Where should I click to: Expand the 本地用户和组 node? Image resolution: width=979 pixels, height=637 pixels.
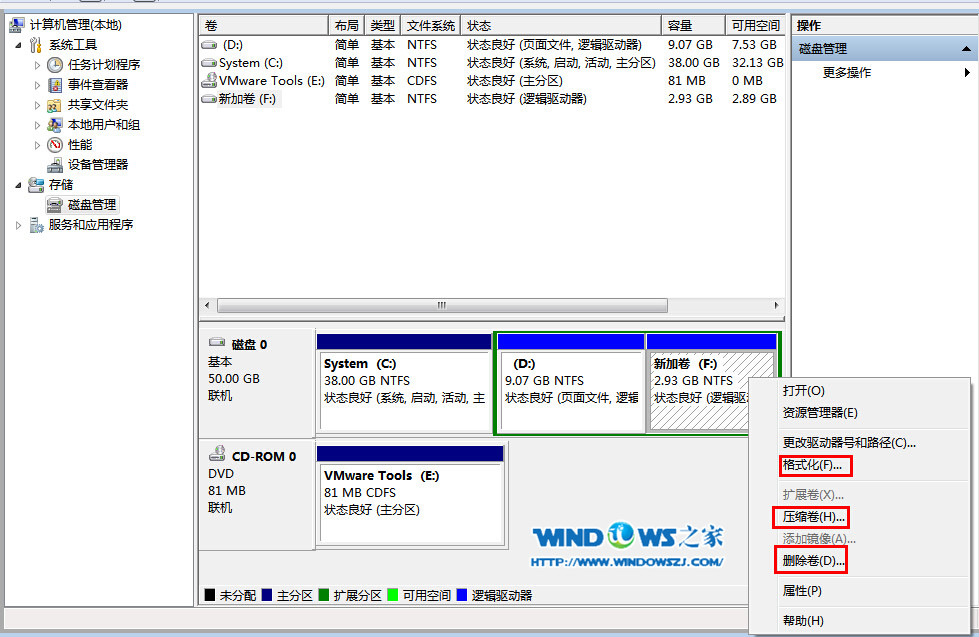[x=37, y=125]
